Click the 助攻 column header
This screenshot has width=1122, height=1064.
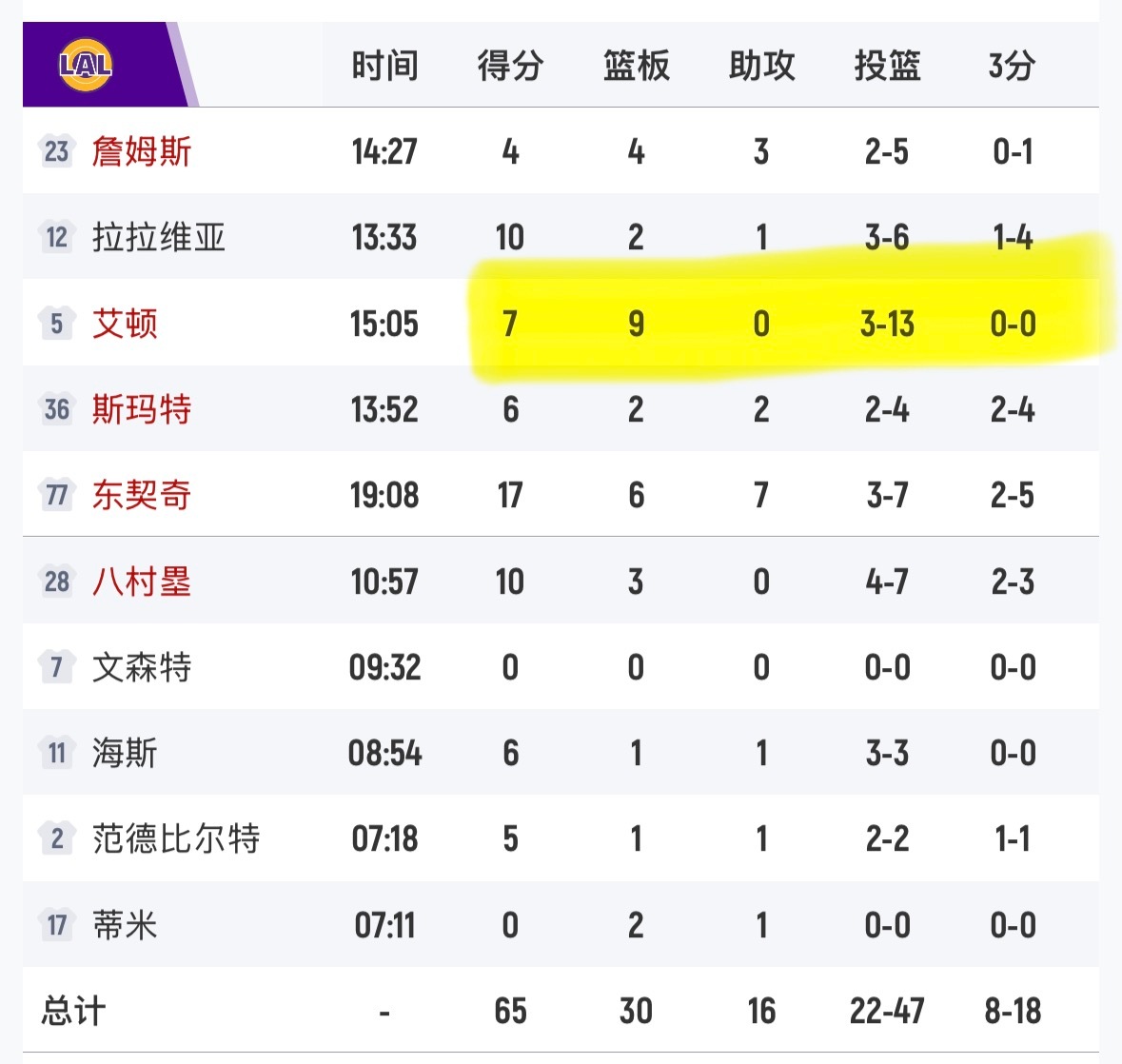point(760,66)
